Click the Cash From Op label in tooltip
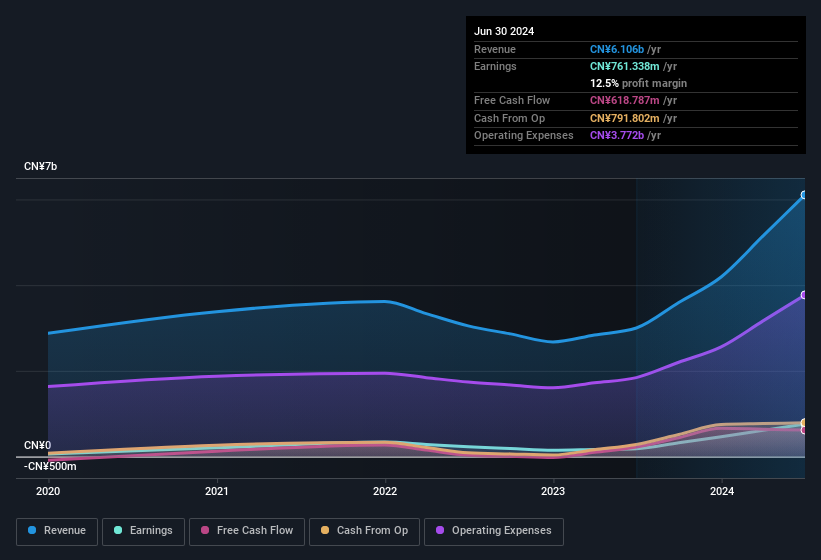Viewport: 821px width, 560px height. [509, 118]
